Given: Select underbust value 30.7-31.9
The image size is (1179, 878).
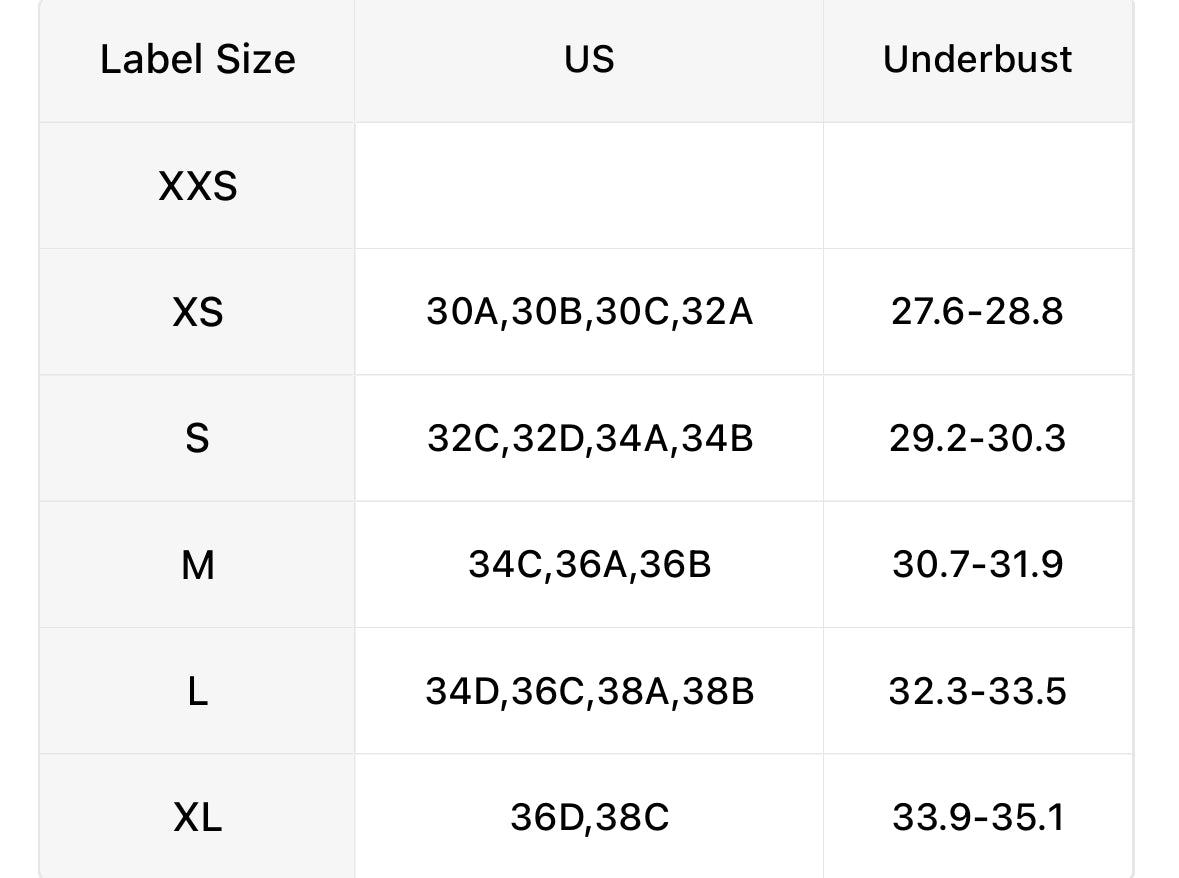Looking at the screenshot, I should (977, 565).
